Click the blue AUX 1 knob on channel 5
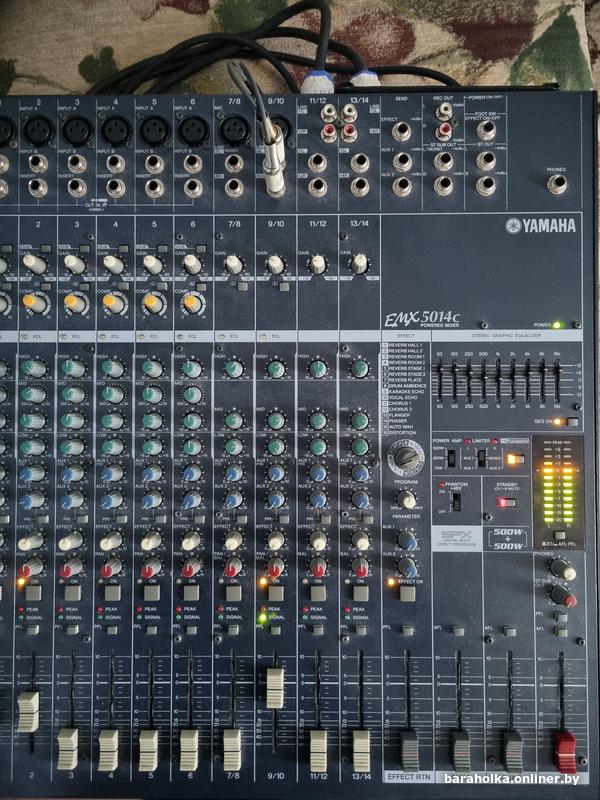The height and width of the screenshot is (800, 600). 151,473
